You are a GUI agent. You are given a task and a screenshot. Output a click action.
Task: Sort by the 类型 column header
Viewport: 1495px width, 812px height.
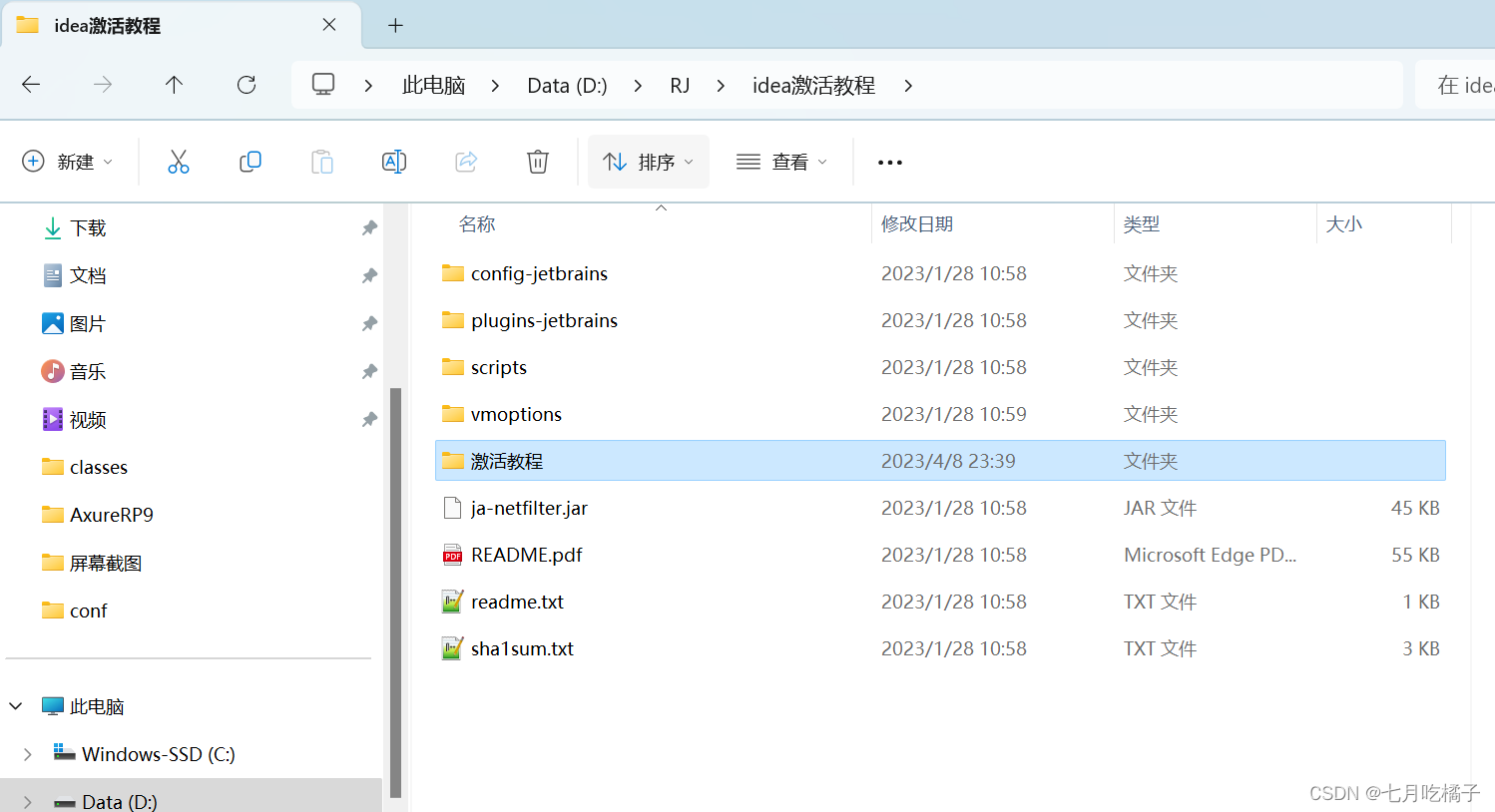click(x=1142, y=224)
